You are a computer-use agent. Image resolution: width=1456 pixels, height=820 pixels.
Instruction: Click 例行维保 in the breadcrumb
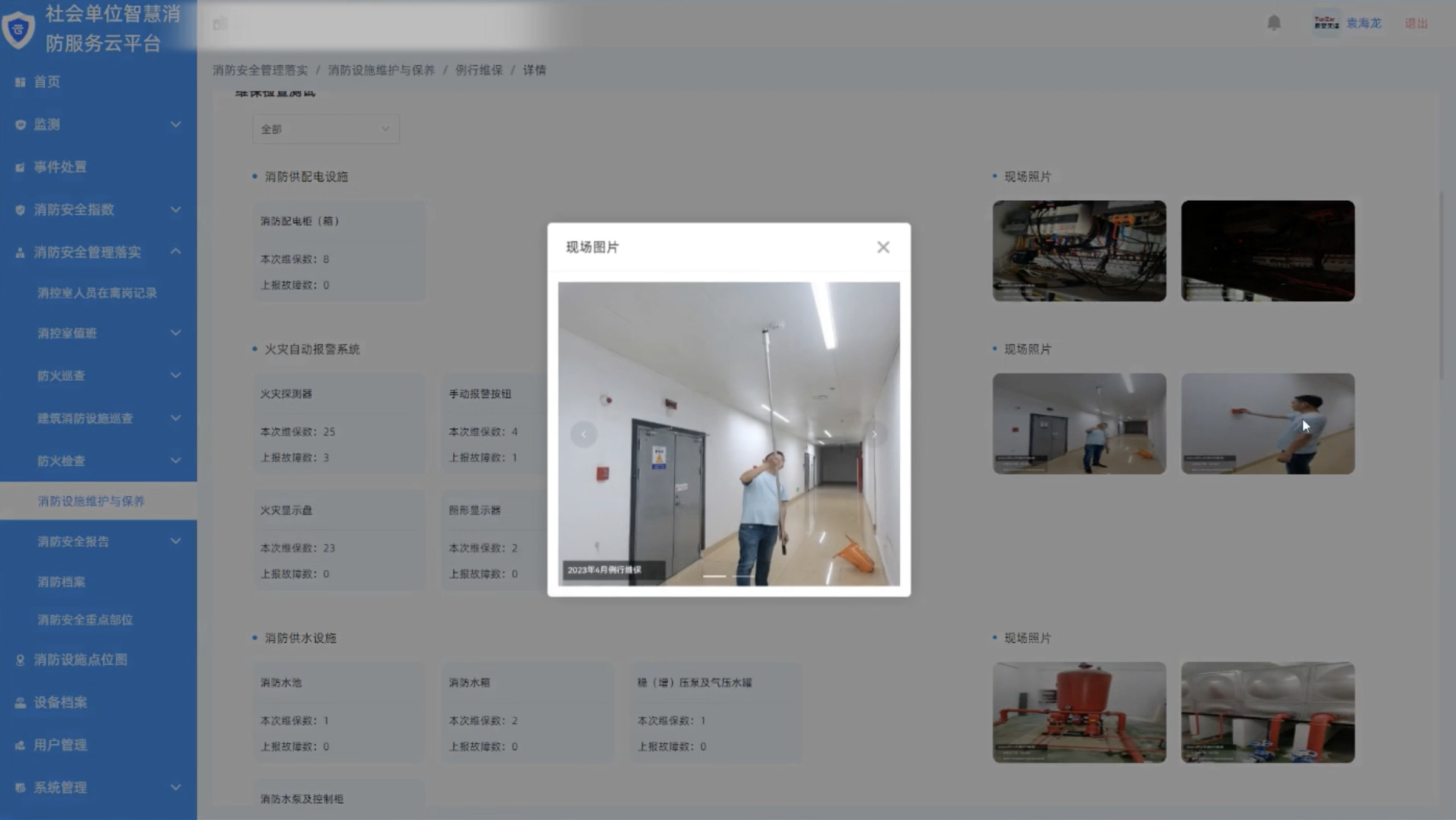tap(478, 70)
